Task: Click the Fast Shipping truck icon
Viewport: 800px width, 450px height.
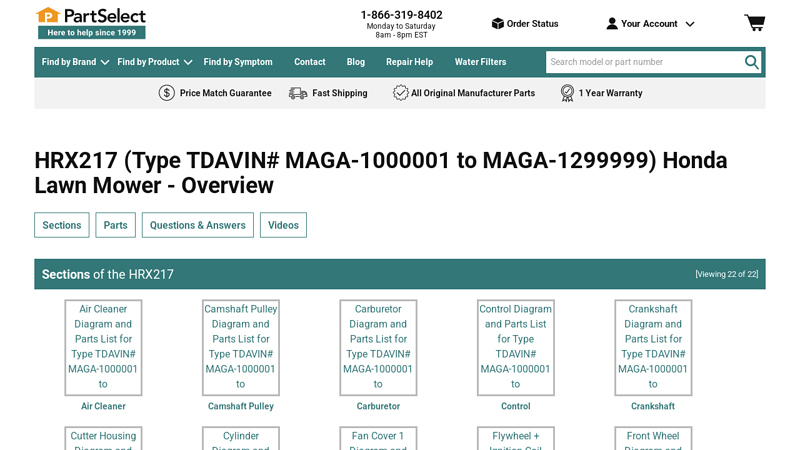Action: 298,93
